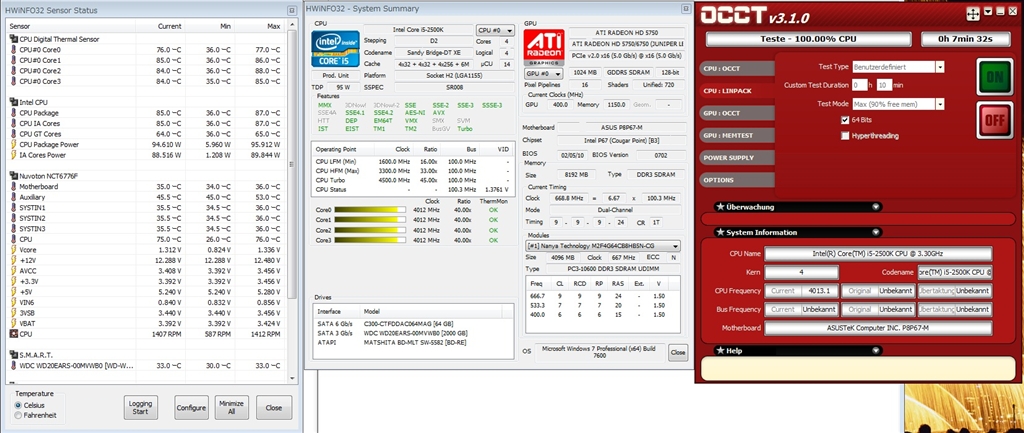Click the Sensor Status window restore icon

click(x=293, y=10)
